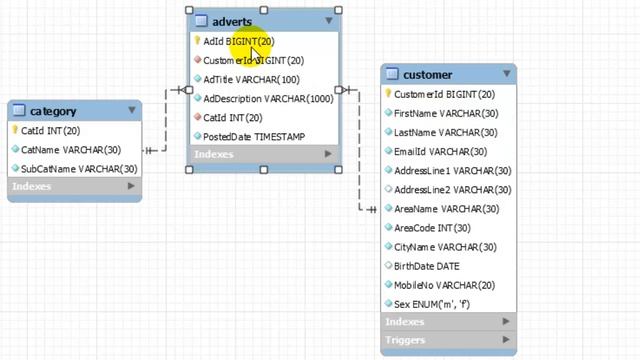Click the AdTitle column diamond icon
Image resolution: width=640 pixels, height=360 pixels.
click(198, 79)
